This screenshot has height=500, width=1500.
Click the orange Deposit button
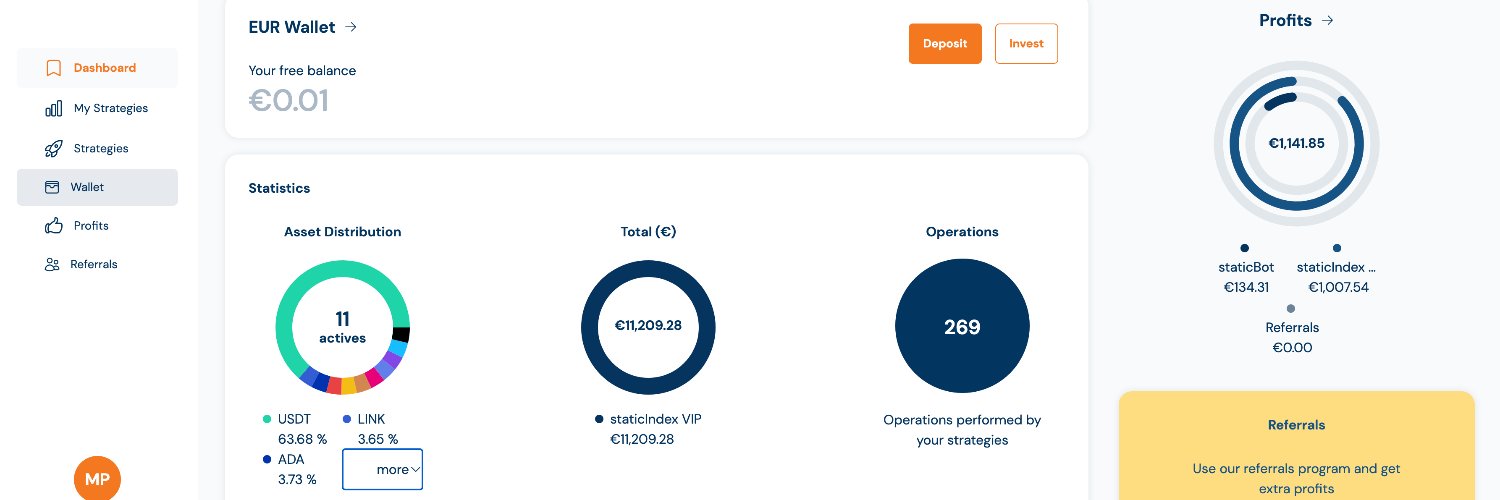tap(945, 44)
